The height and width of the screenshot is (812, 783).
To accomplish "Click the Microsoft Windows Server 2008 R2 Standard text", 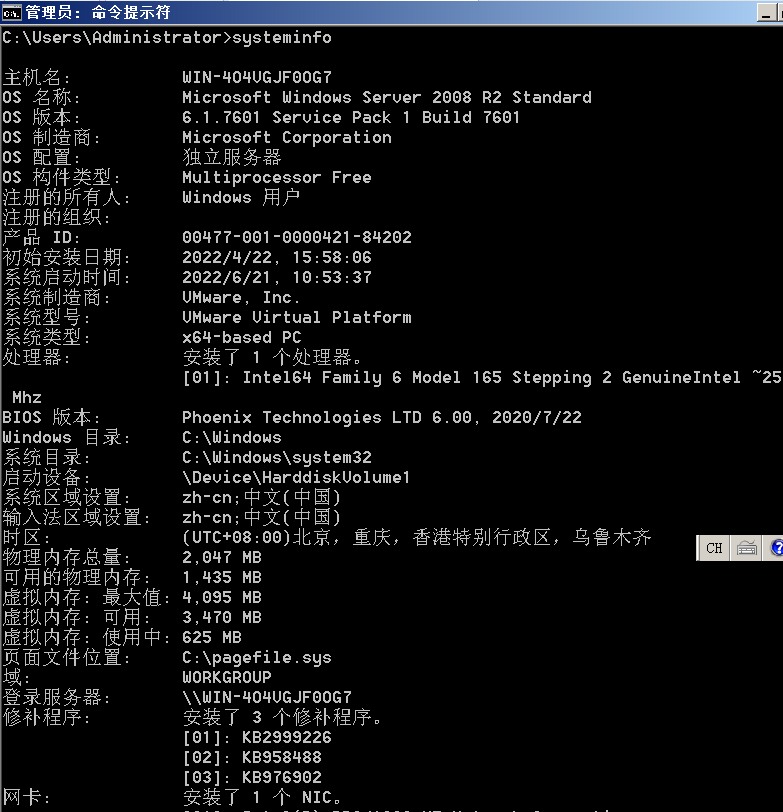I will point(386,97).
